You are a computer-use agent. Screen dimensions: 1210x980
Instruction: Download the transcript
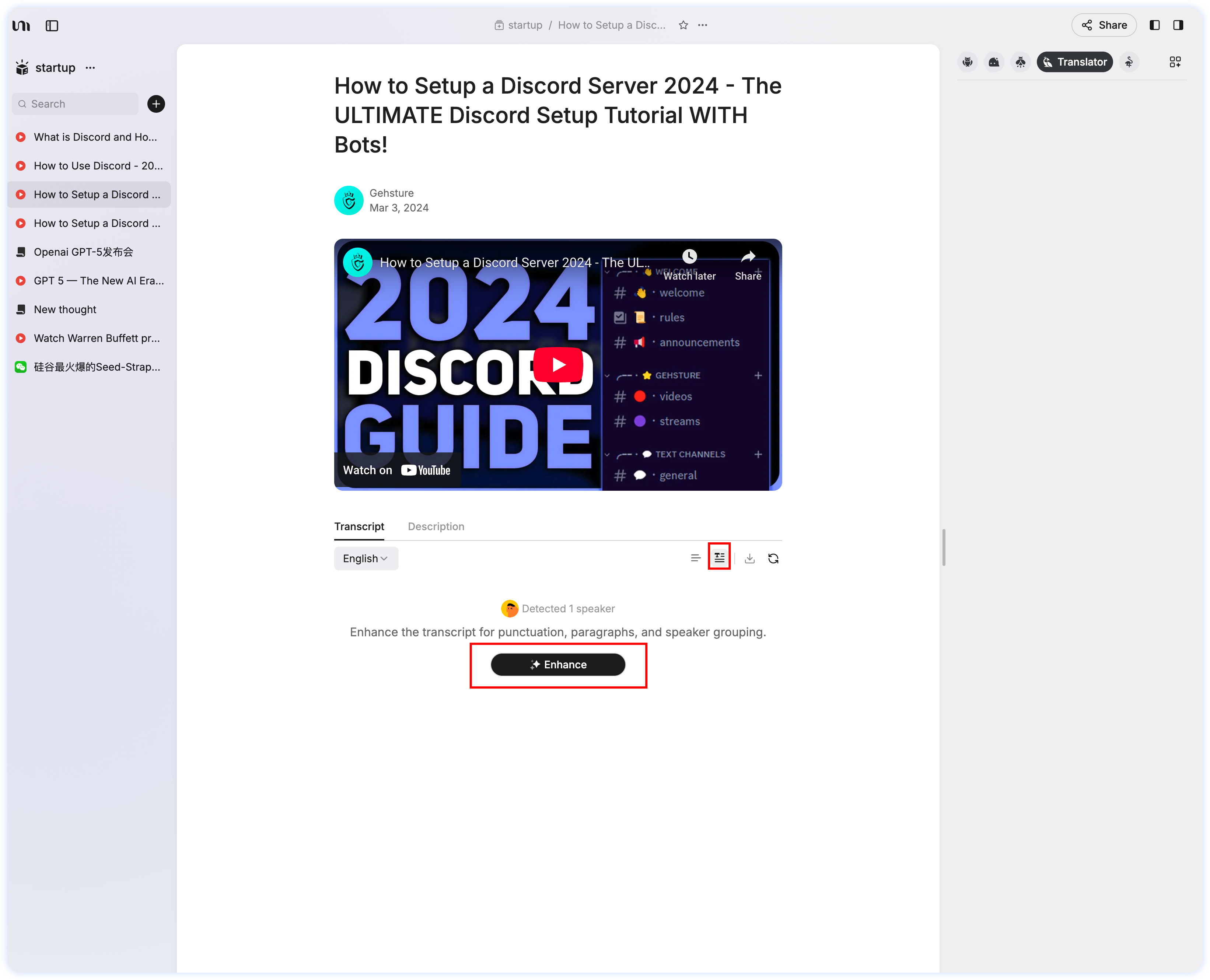click(x=749, y=558)
